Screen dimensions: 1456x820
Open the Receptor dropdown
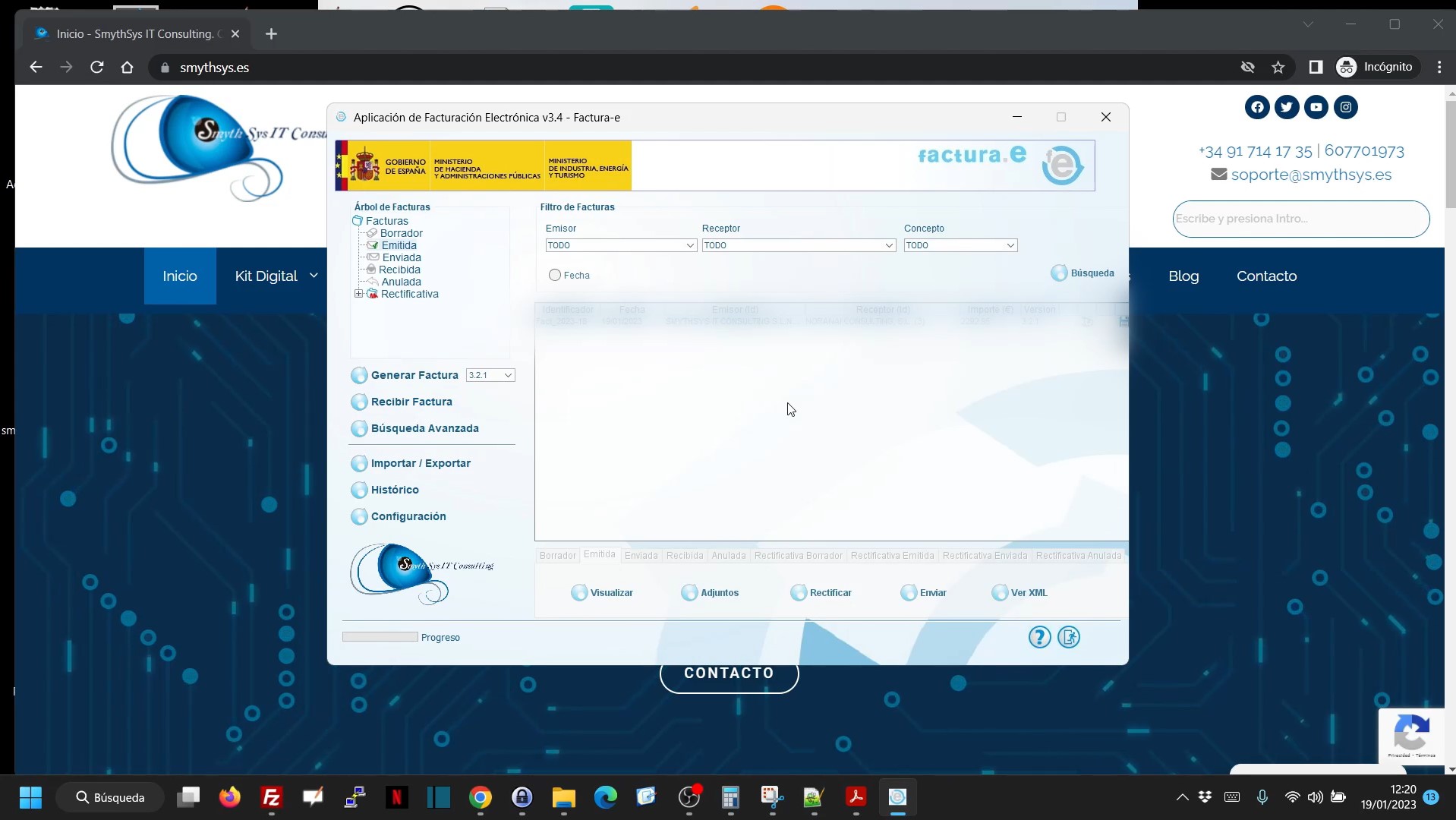[888, 246]
